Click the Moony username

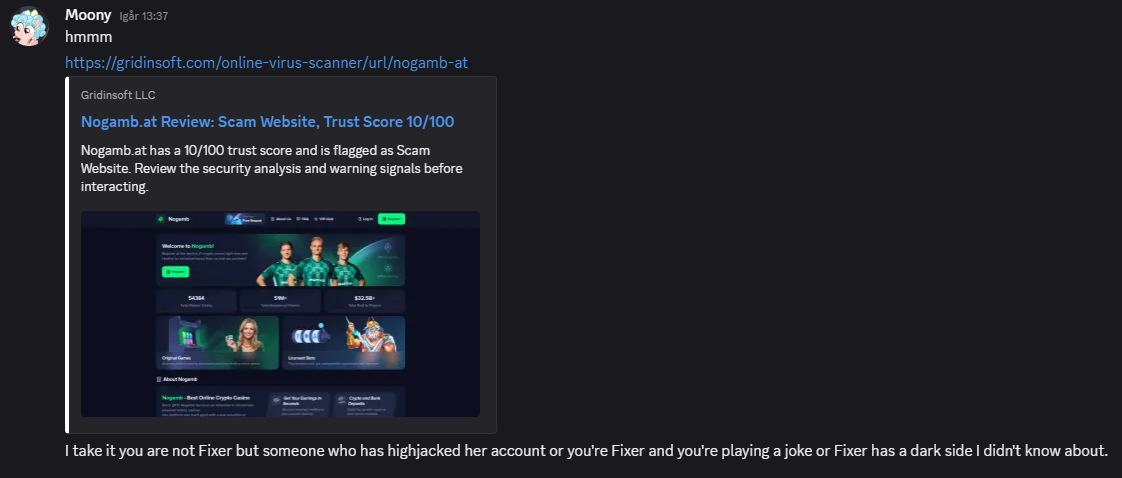(x=88, y=14)
